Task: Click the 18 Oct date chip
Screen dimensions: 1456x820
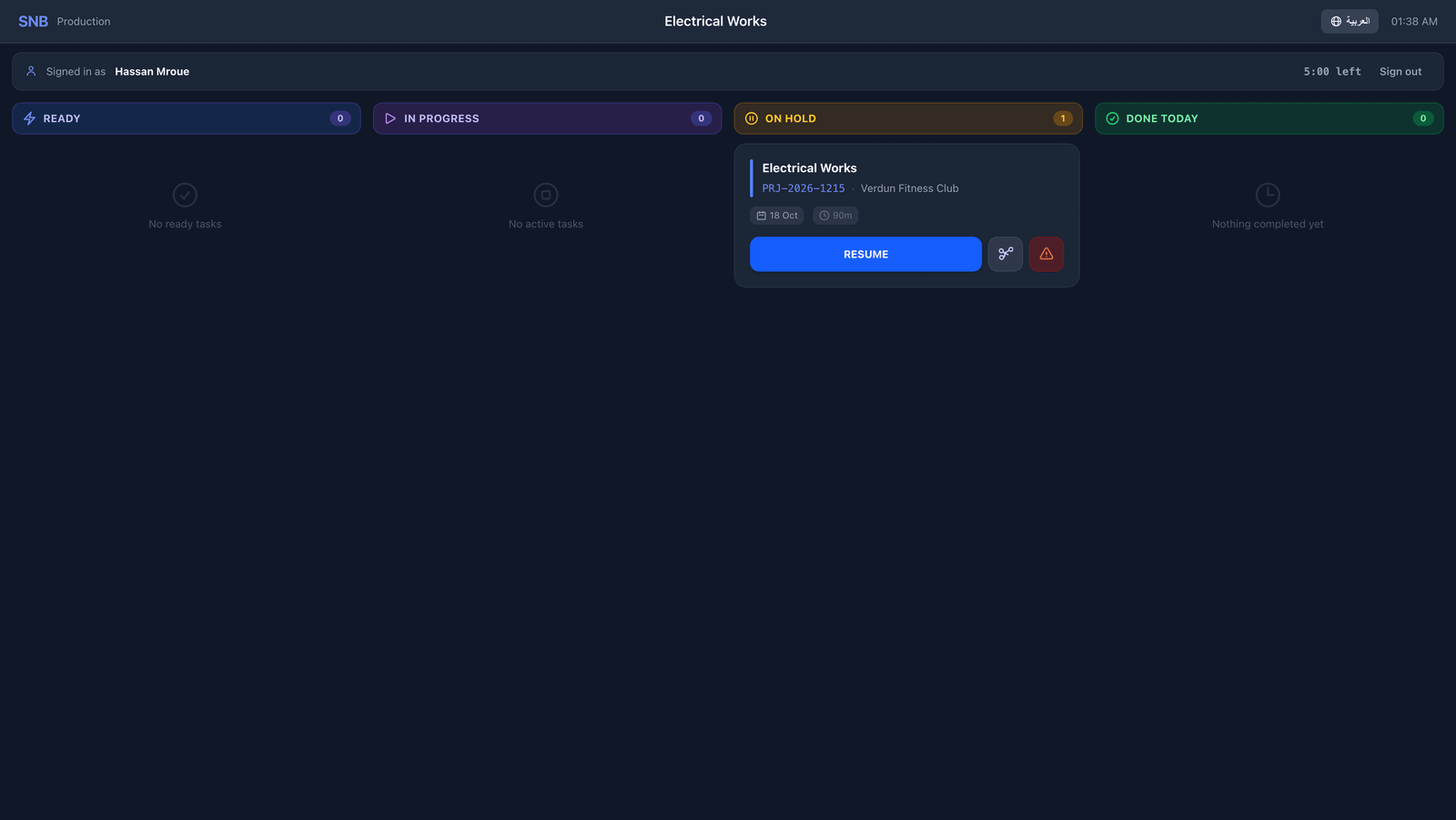Action: (x=777, y=216)
